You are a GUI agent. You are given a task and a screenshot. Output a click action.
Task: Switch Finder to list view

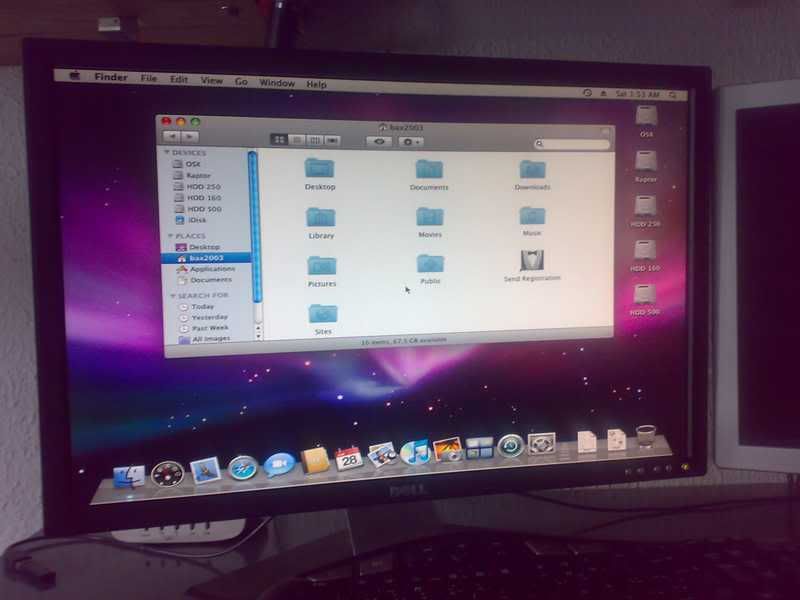point(296,140)
